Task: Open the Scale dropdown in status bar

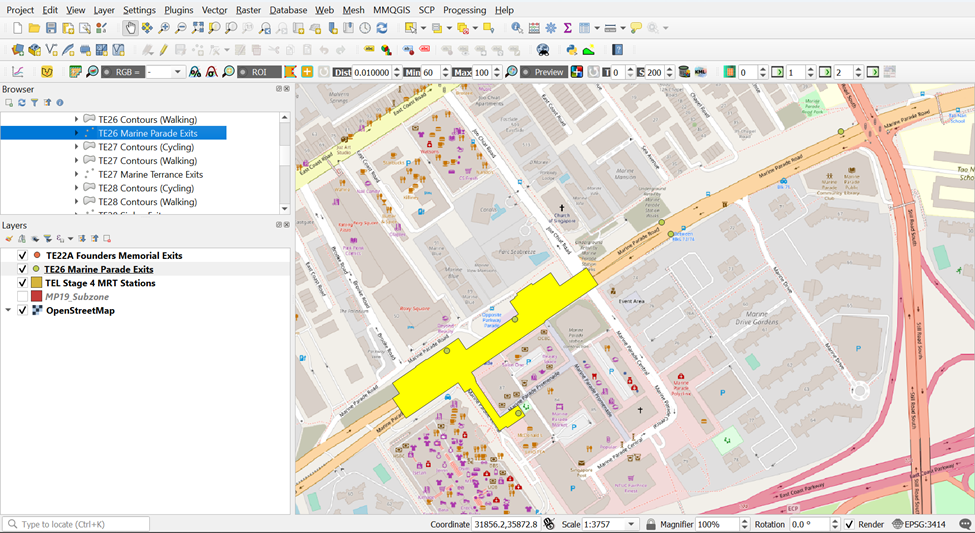Action: 631,524
